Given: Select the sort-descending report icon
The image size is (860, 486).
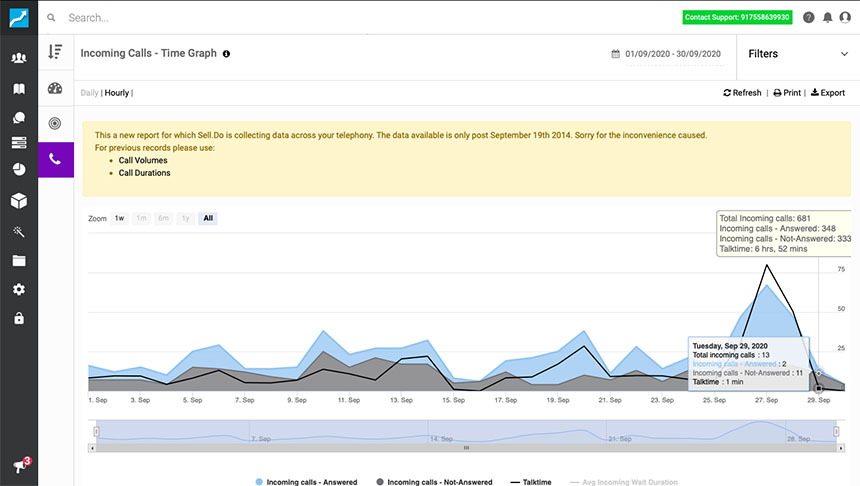Looking at the screenshot, I should (55, 52).
